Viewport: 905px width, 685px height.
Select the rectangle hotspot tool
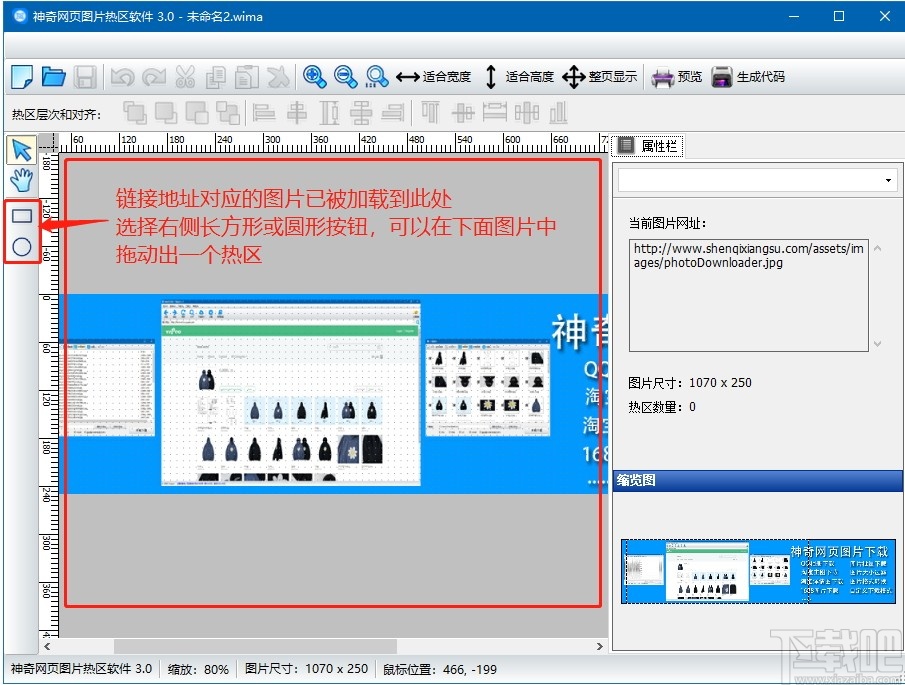tap(21, 215)
